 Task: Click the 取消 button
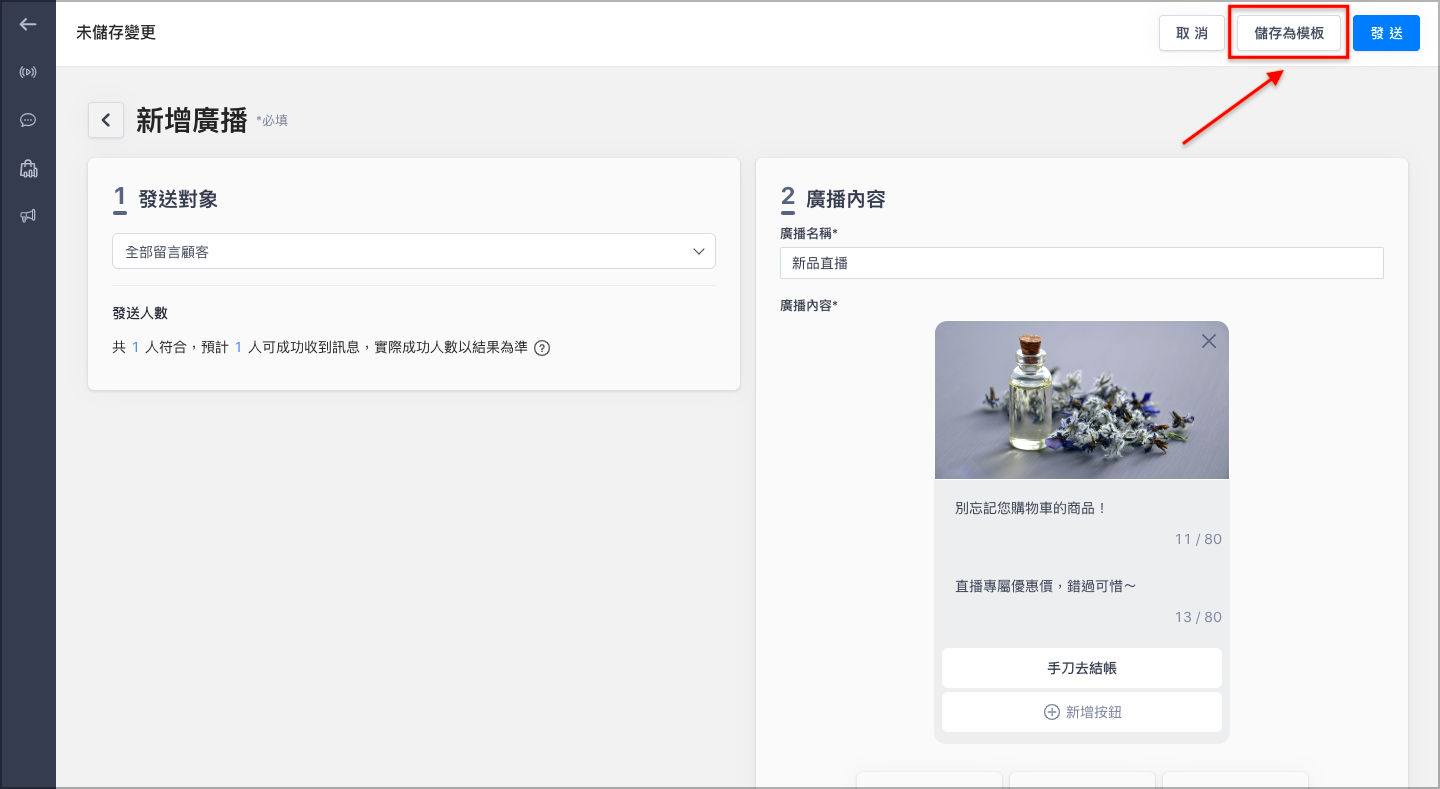point(1192,33)
